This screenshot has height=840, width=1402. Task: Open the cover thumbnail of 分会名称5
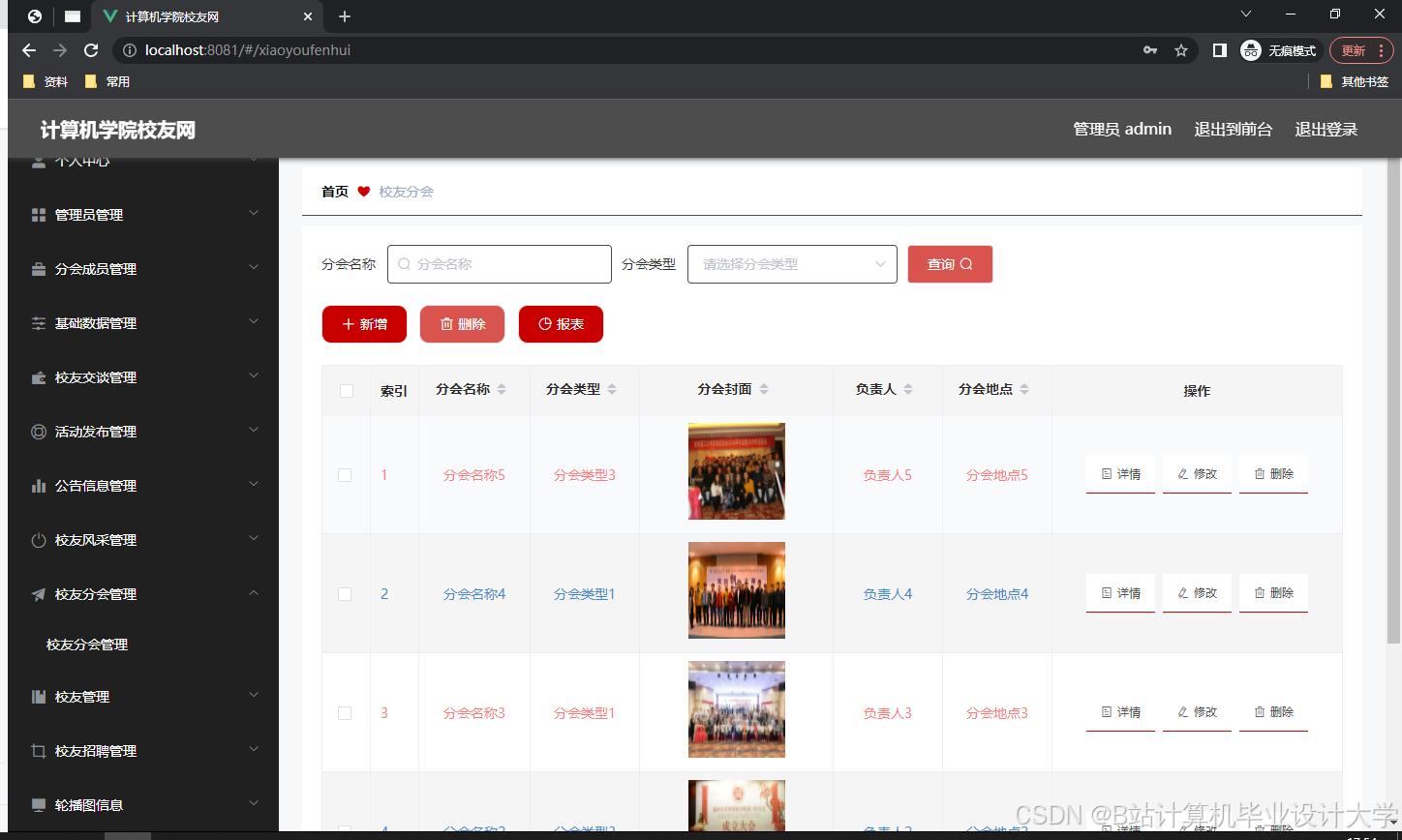[737, 471]
